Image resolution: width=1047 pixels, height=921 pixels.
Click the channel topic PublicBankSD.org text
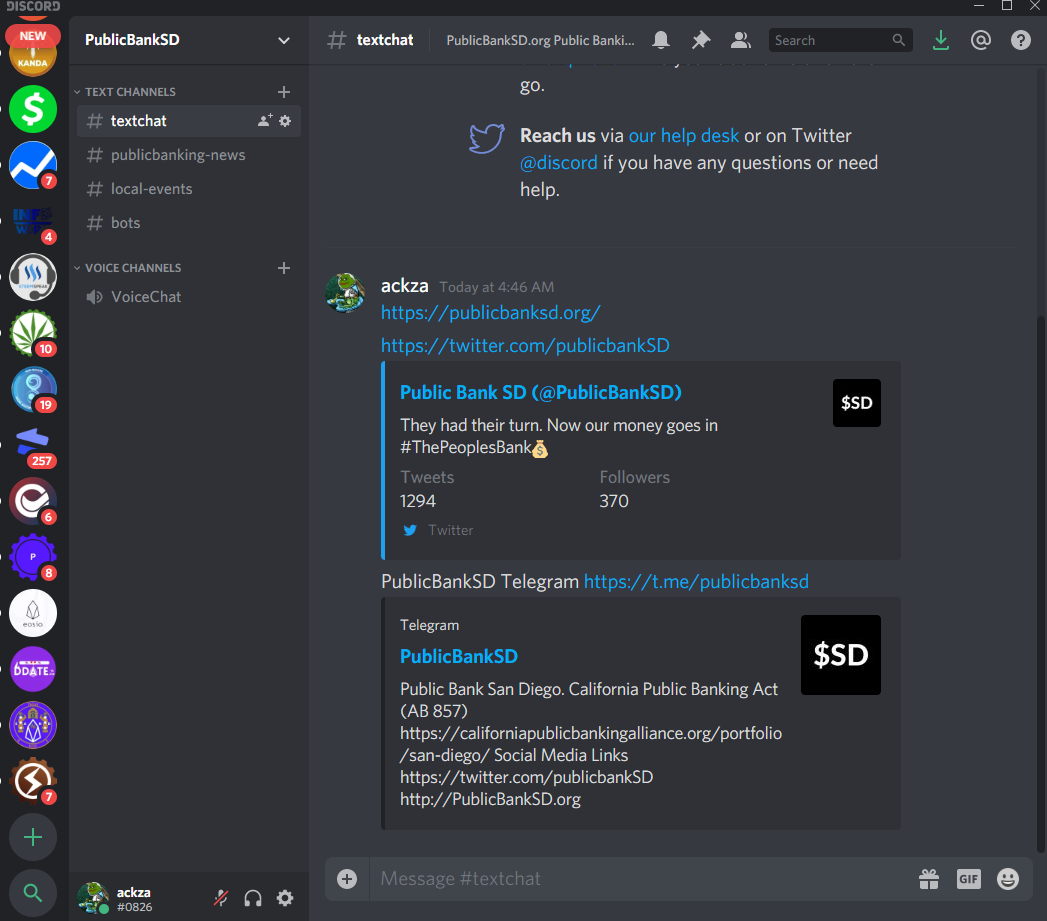click(540, 40)
